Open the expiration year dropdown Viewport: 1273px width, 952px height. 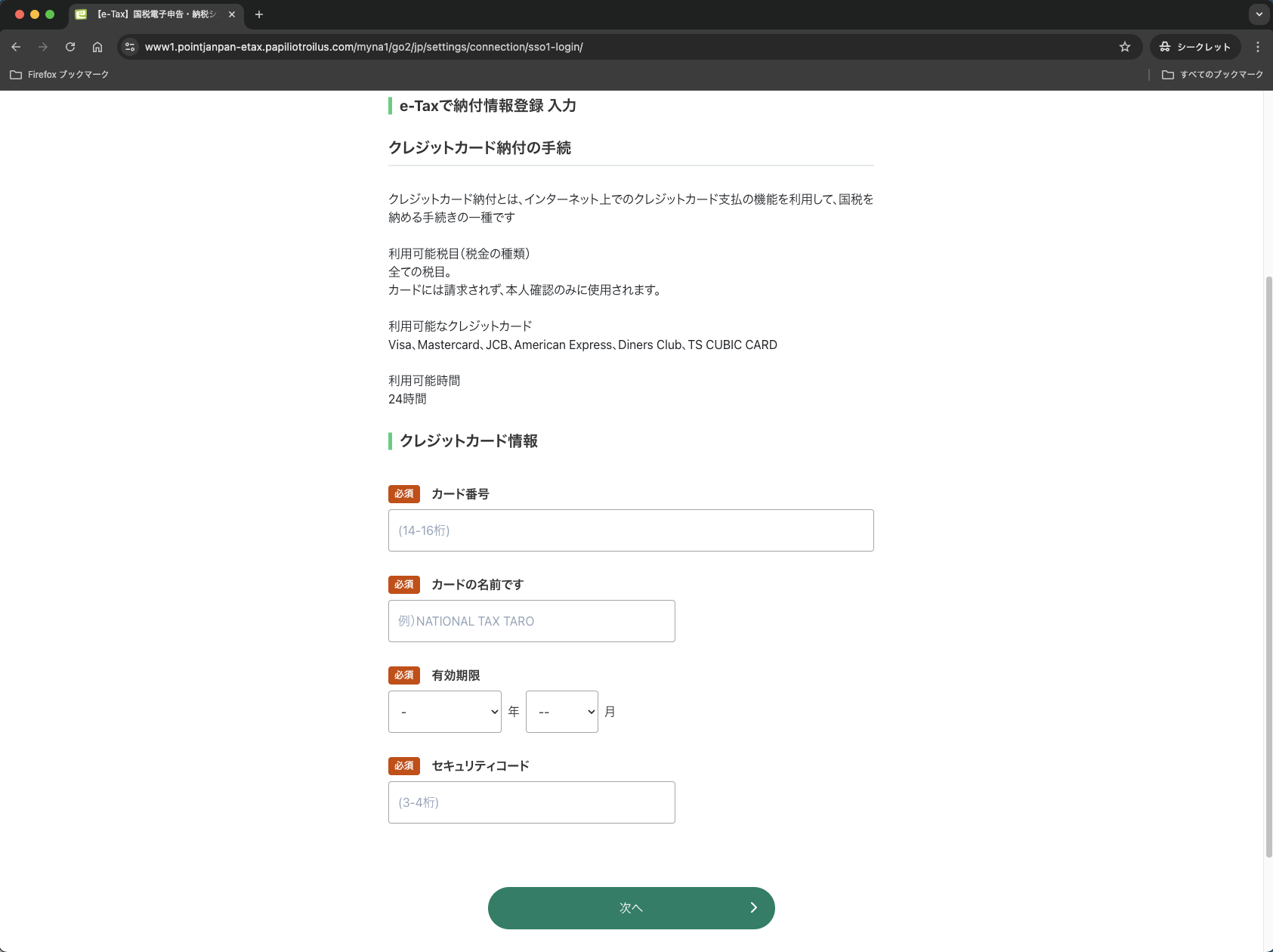(x=444, y=711)
